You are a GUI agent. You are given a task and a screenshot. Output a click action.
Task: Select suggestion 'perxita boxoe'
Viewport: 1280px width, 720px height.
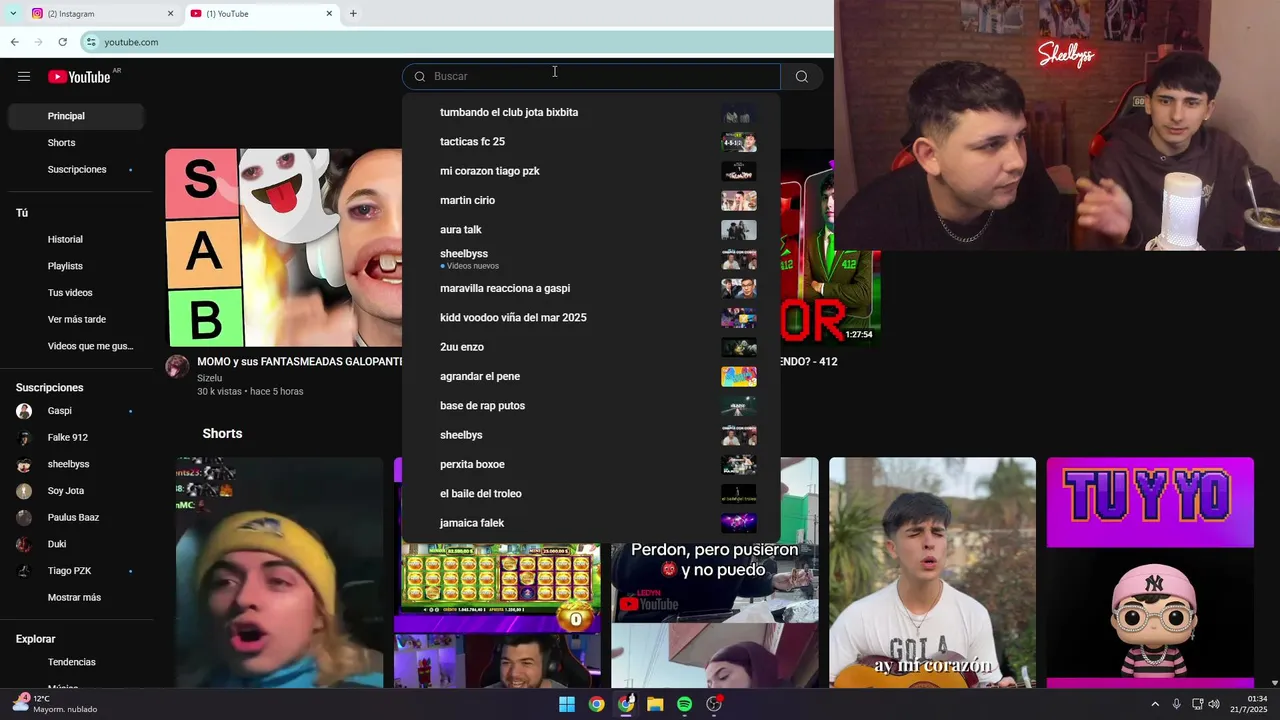pyautogui.click(x=591, y=464)
